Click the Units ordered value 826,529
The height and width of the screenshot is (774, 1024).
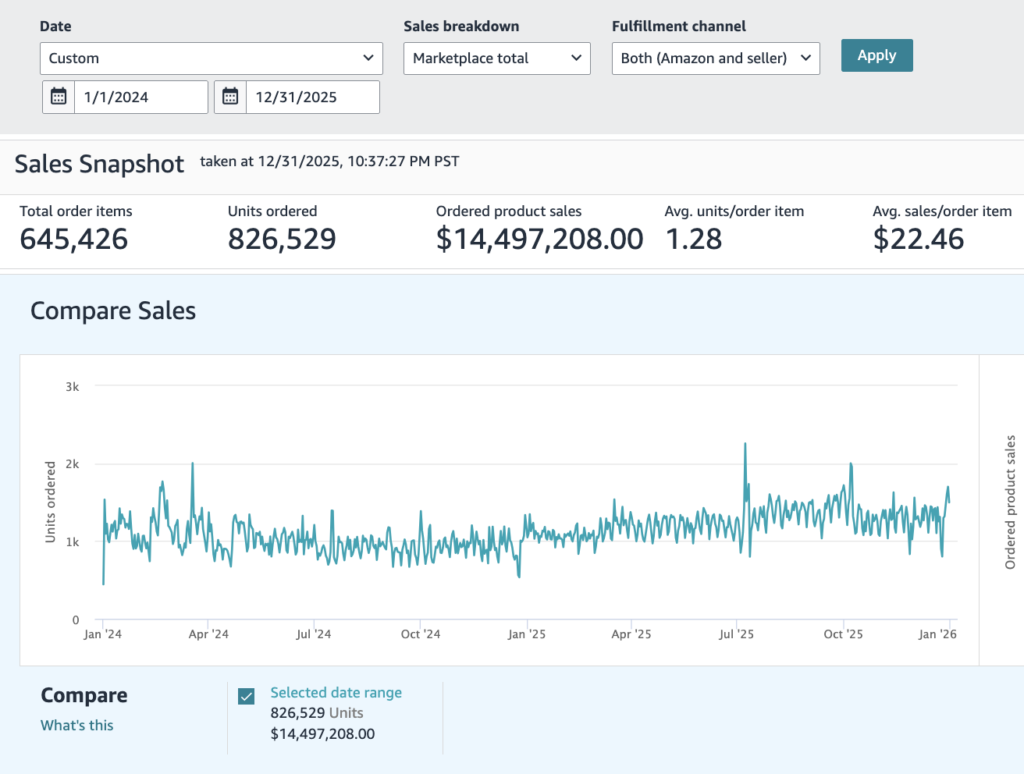[x=281, y=238]
